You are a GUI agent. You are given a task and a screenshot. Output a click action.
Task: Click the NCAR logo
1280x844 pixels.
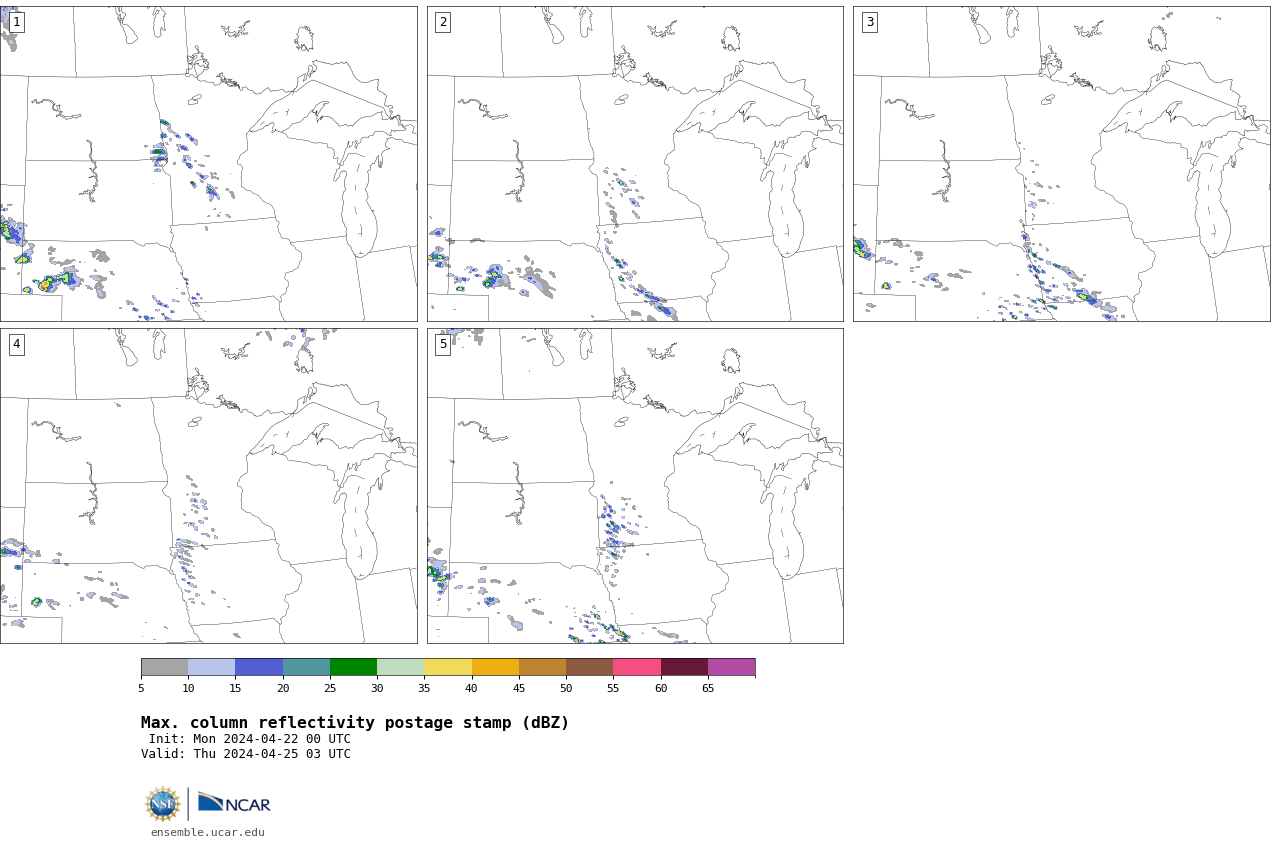[234, 803]
